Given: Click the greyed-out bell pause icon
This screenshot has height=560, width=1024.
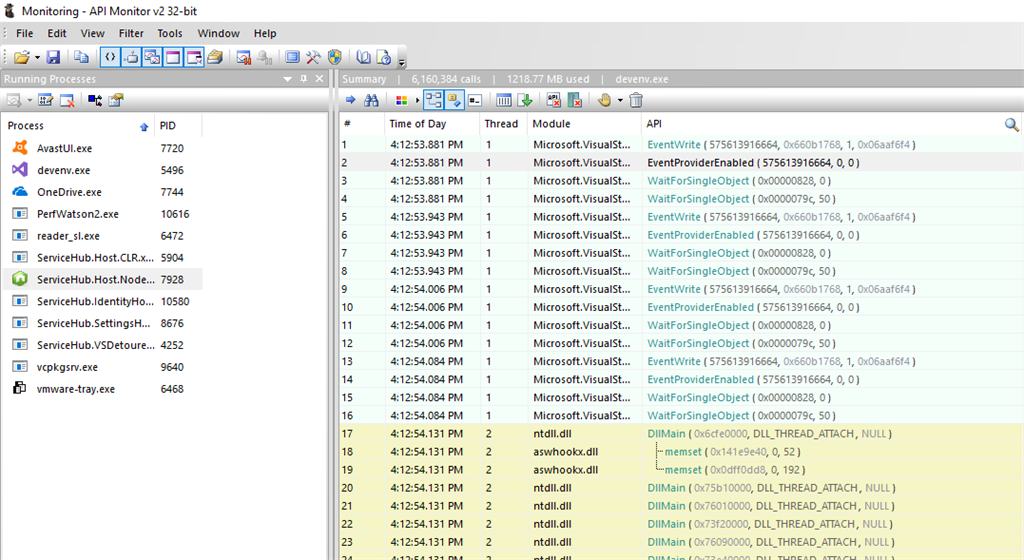Looking at the screenshot, I should (x=264, y=57).
